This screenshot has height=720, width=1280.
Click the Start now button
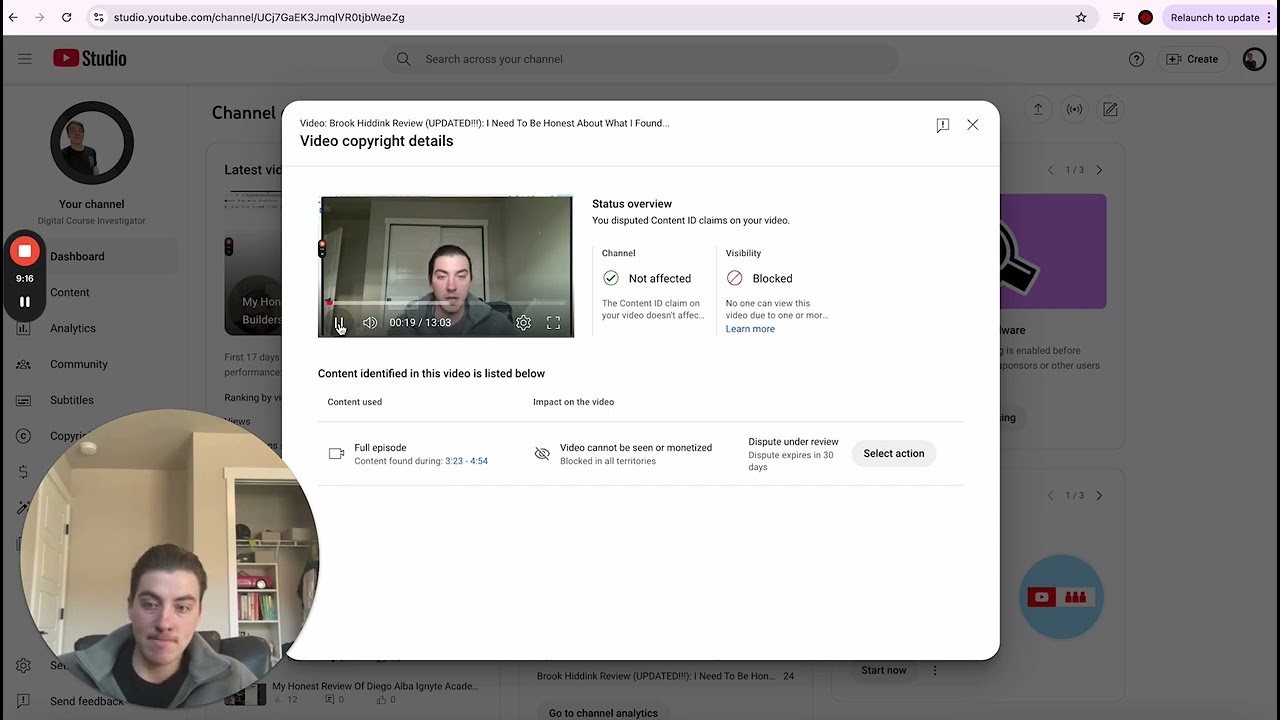coord(884,670)
